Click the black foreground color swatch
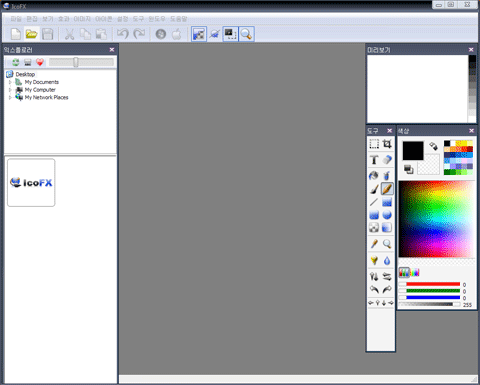The image size is (480, 385). pyautogui.click(x=413, y=151)
